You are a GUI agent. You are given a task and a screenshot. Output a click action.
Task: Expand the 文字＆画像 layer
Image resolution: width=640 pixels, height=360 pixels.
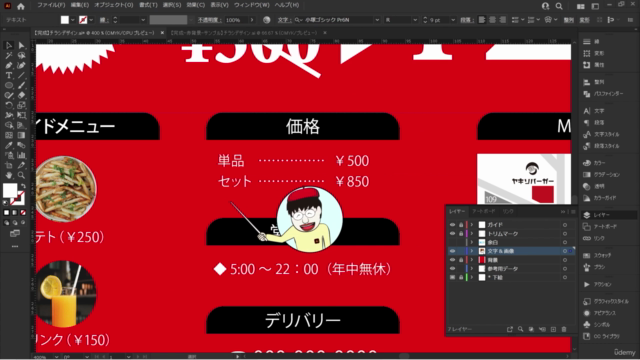pyautogui.click(x=472, y=251)
